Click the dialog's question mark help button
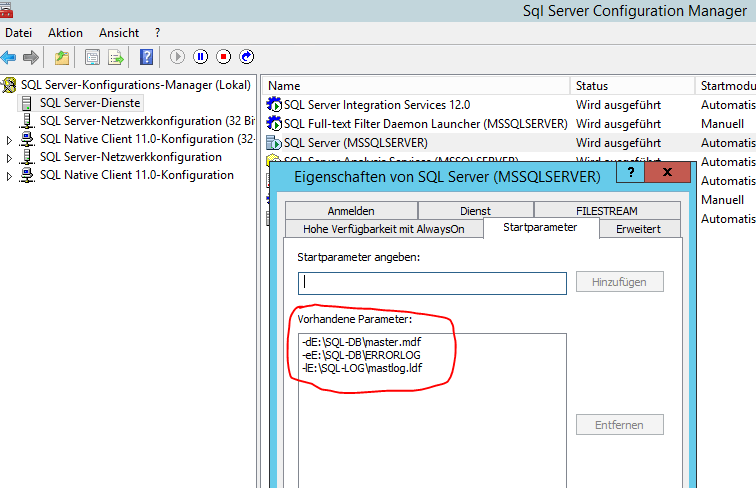This screenshot has width=756, height=488. pyautogui.click(x=631, y=172)
